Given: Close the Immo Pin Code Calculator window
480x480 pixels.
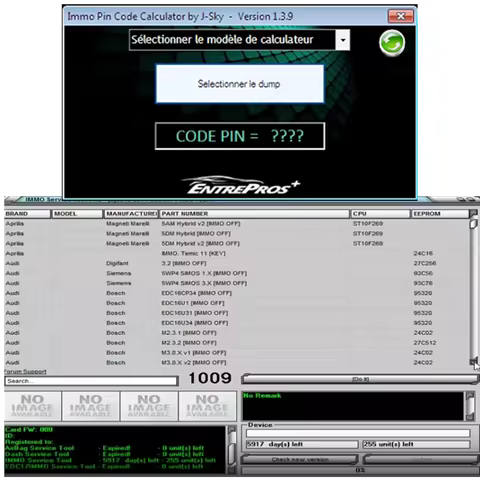Looking at the screenshot, I should click(x=401, y=16).
